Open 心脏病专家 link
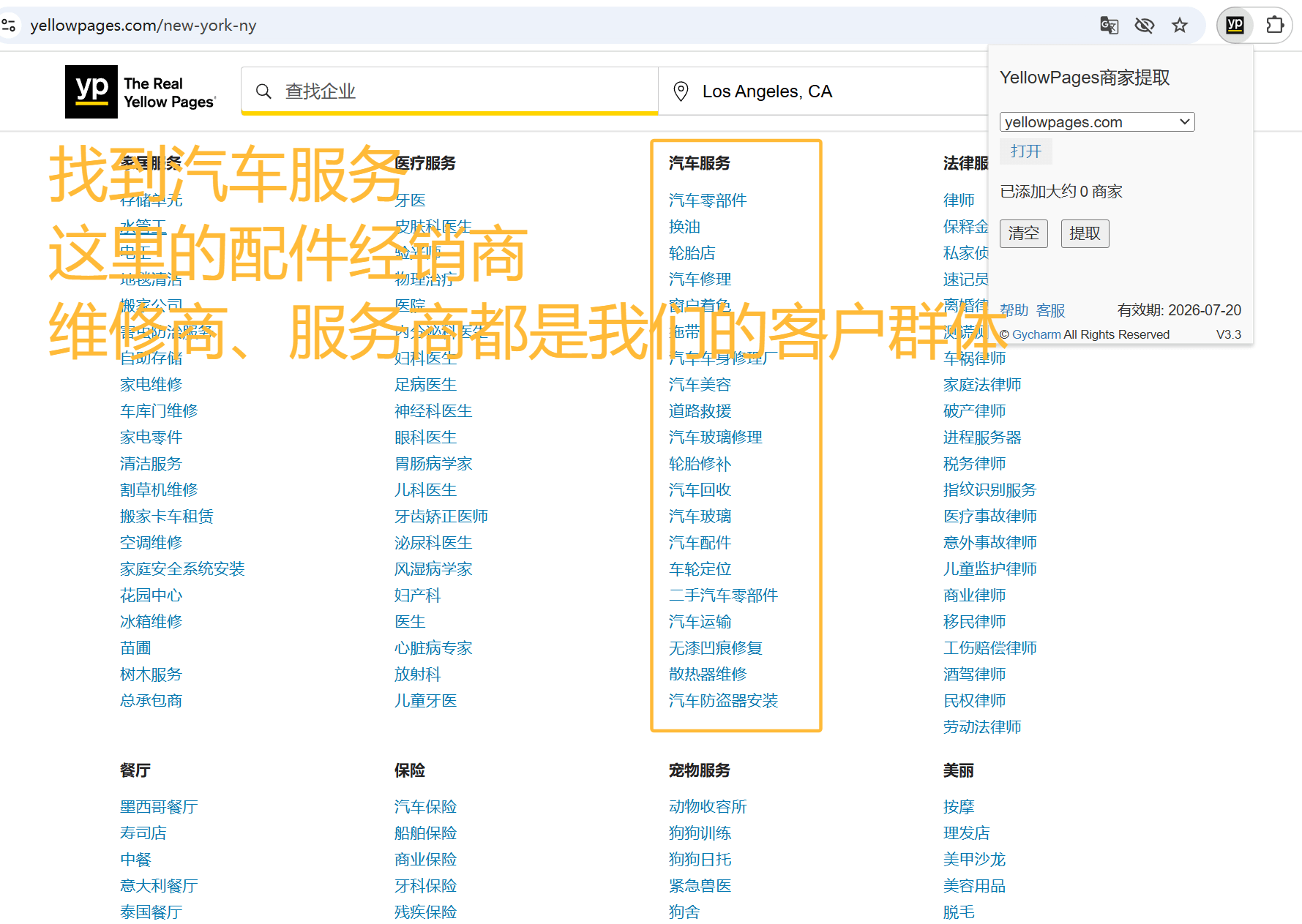This screenshot has height=924, width=1302. click(x=433, y=648)
